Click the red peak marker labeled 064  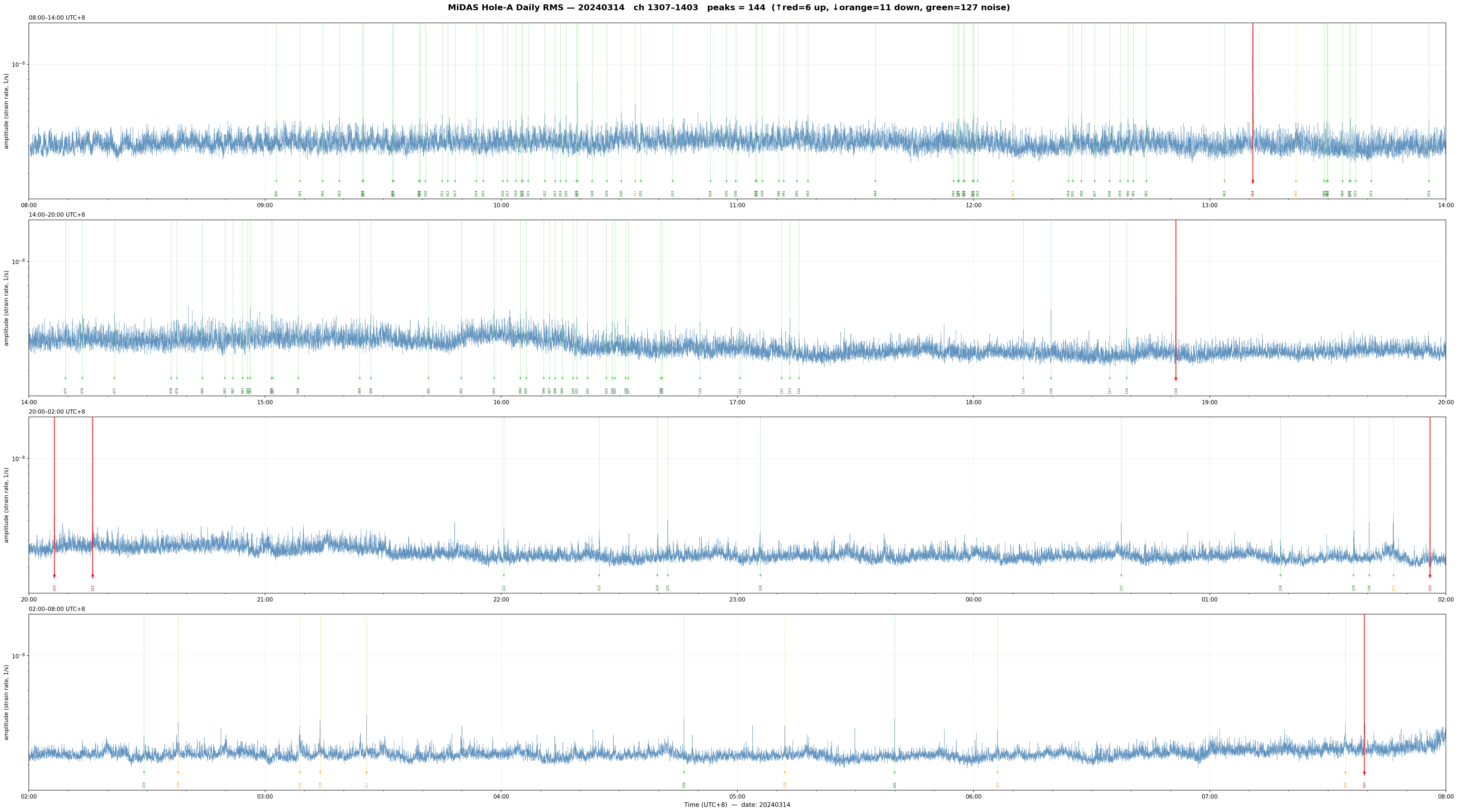coord(1253,181)
